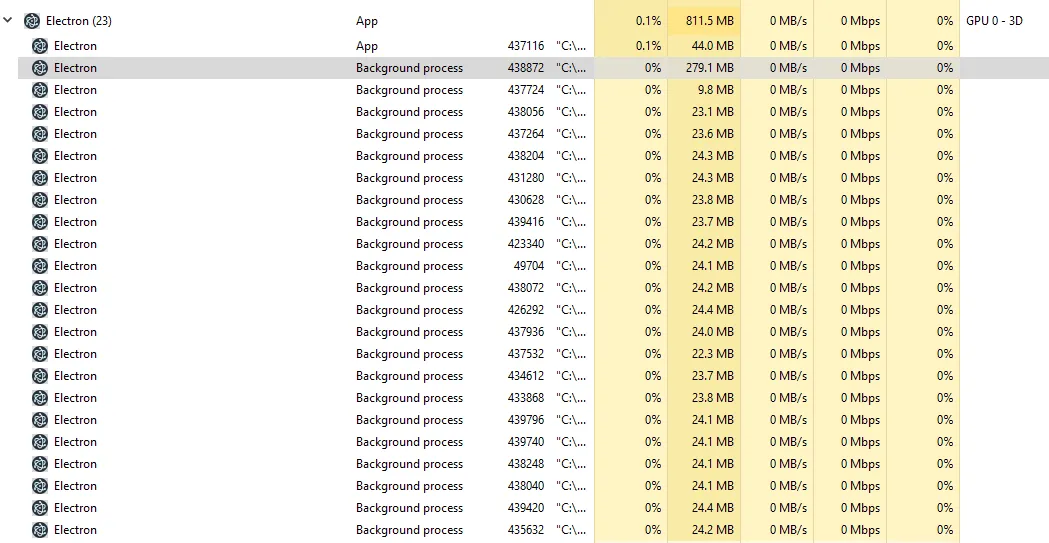Click Electron icon beside PID 434612
This screenshot has height=543, width=1049.
(x=40, y=376)
